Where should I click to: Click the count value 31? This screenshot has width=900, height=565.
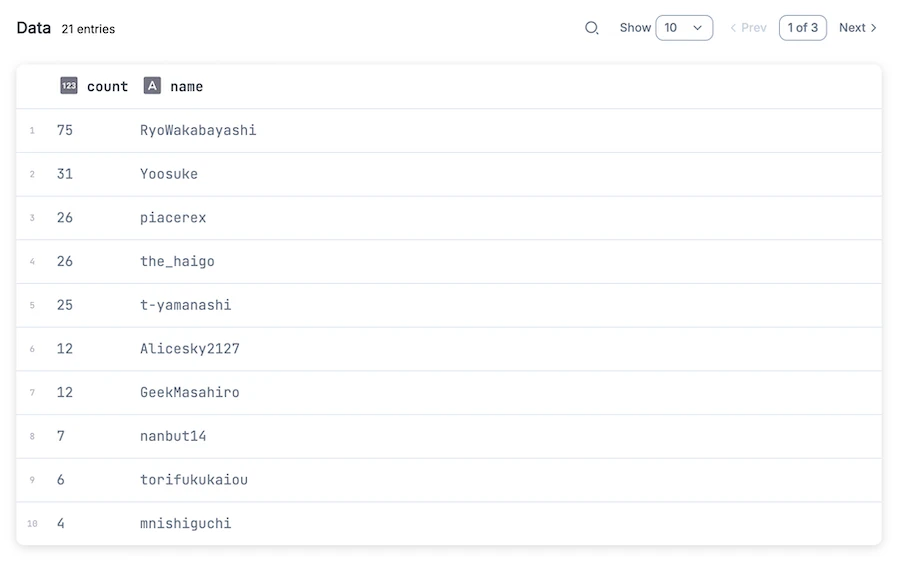tap(65, 174)
